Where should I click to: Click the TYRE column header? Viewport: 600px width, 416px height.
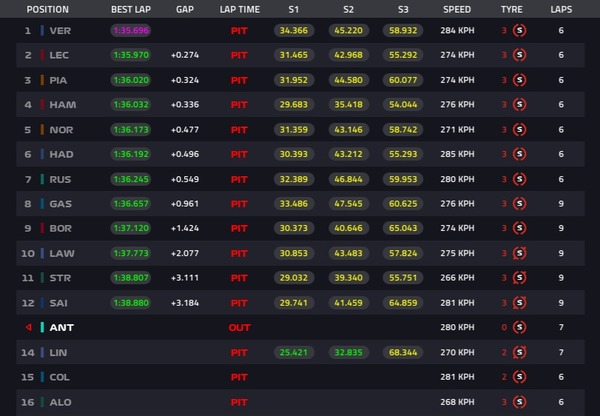[512, 10]
